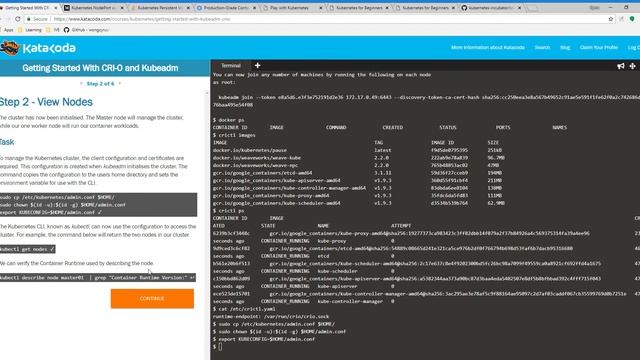Open the Blog link in header
This screenshot has width=640, height=360.
pyautogui.click(x=565, y=47)
